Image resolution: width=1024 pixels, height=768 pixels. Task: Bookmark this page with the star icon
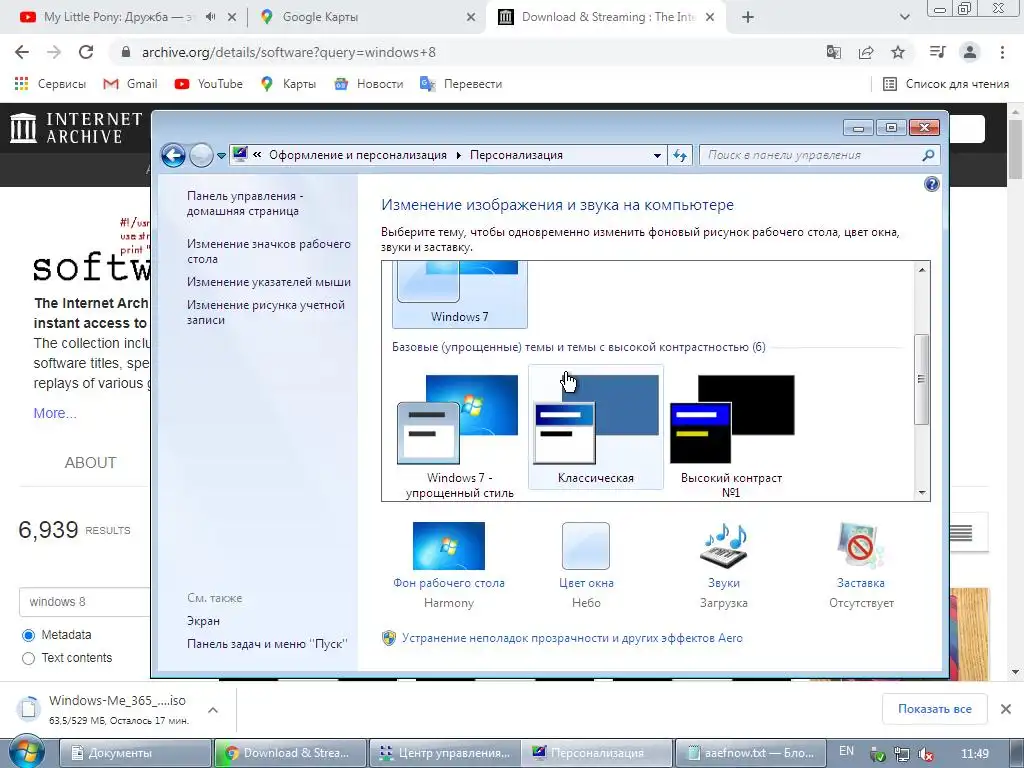[898, 52]
